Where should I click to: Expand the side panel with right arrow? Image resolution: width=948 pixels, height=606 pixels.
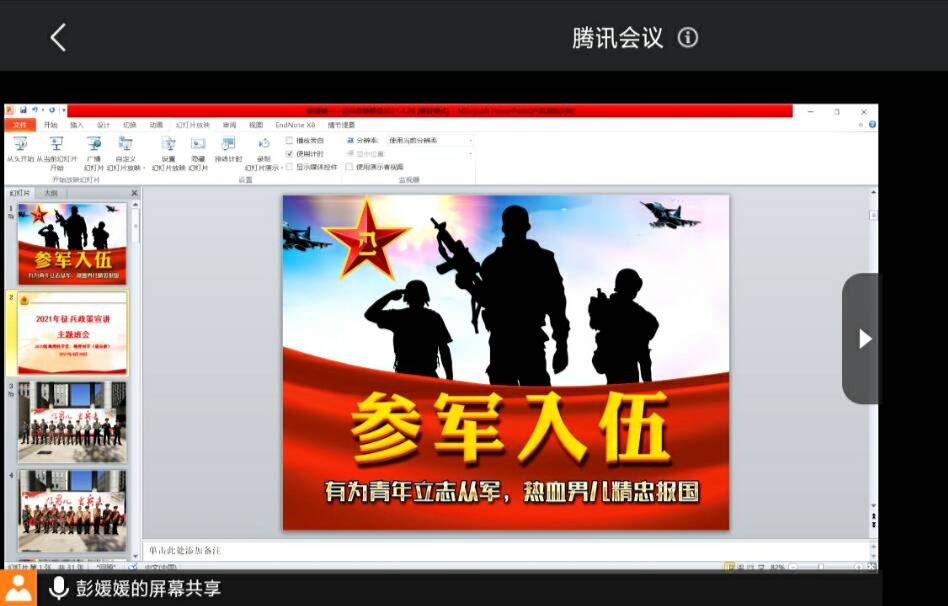pyautogui.click(x=864, y=339)
